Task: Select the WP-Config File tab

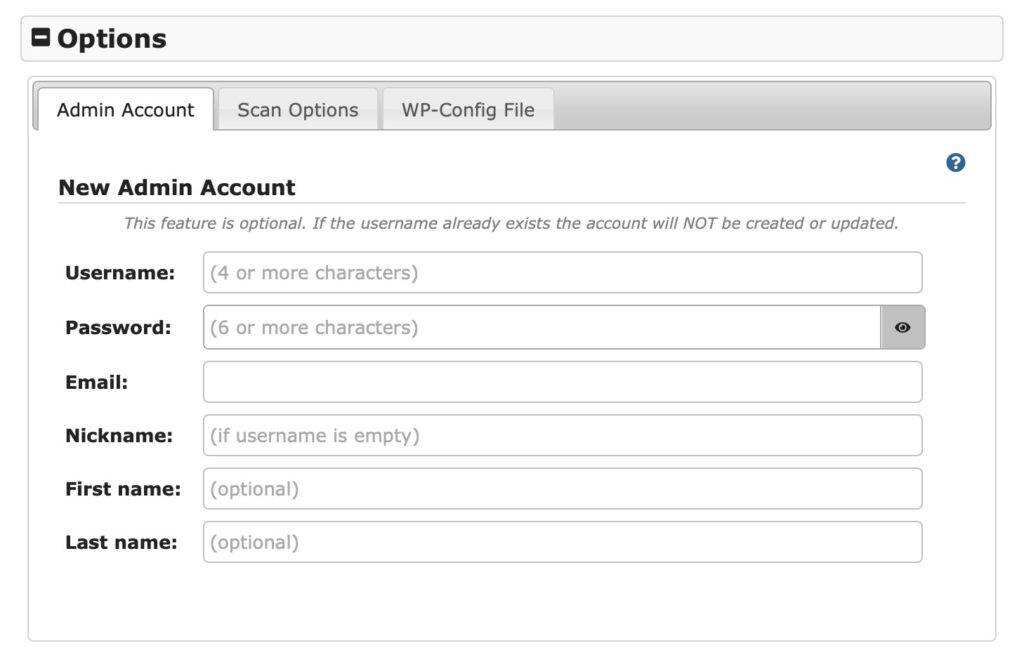Action: coord(468,110)
